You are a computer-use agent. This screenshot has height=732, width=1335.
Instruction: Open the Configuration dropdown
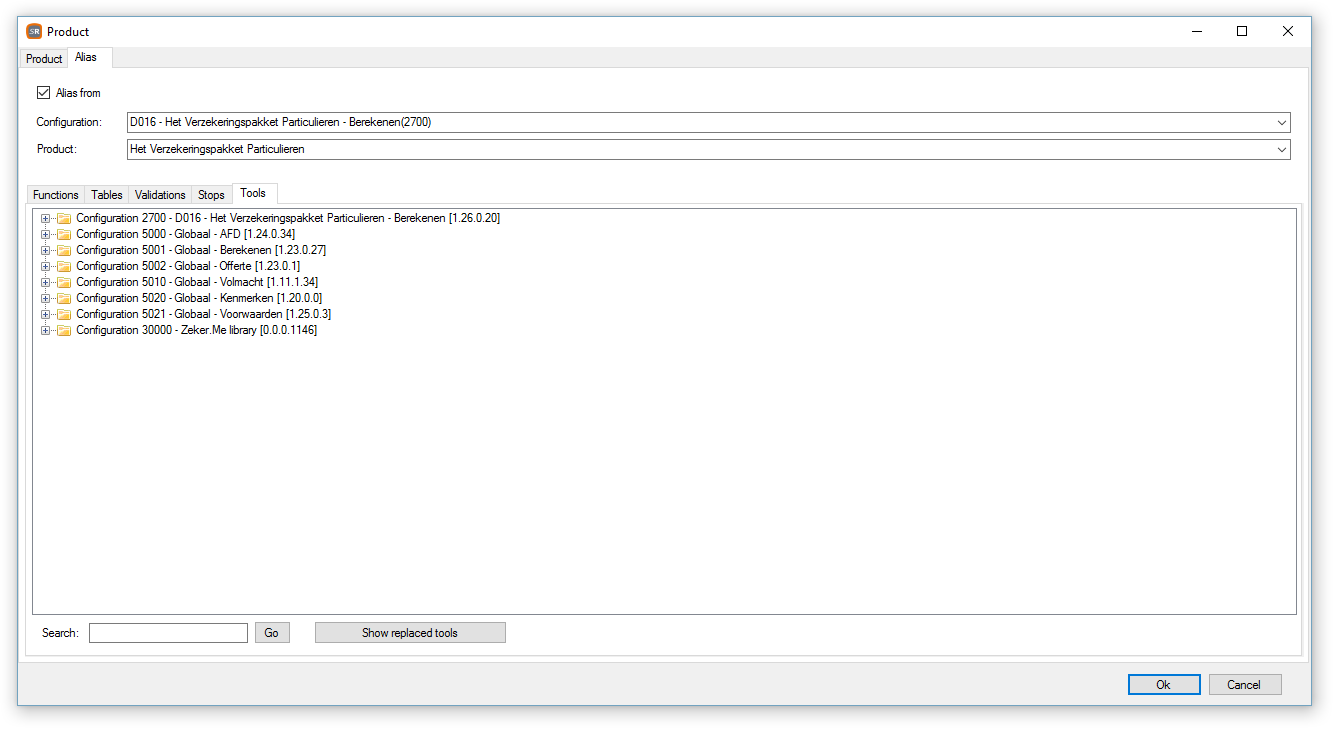click(x=1282, y=123)
